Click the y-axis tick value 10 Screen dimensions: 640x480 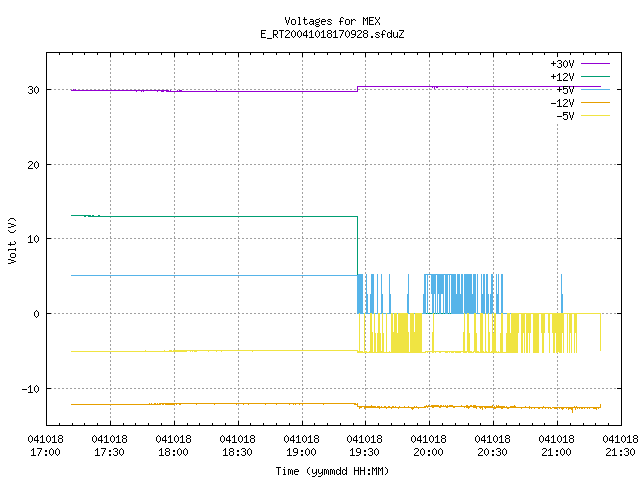tap(33, 239)
